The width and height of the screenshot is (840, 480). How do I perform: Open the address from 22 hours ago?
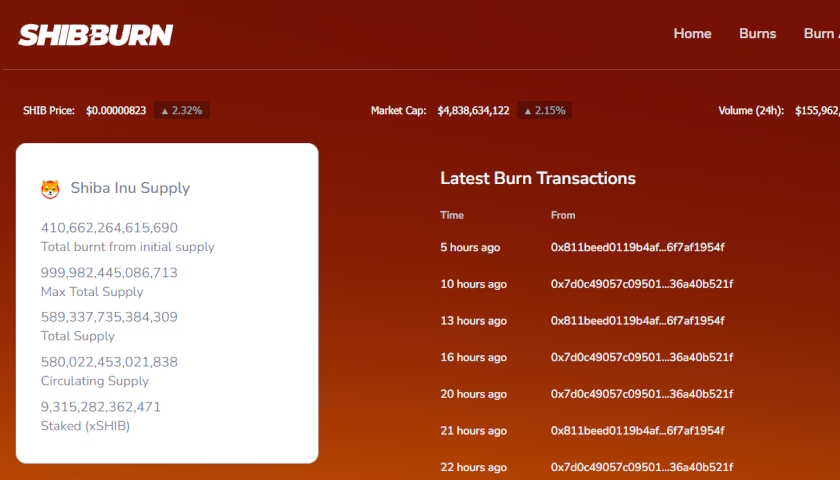[x=642, y=467]
